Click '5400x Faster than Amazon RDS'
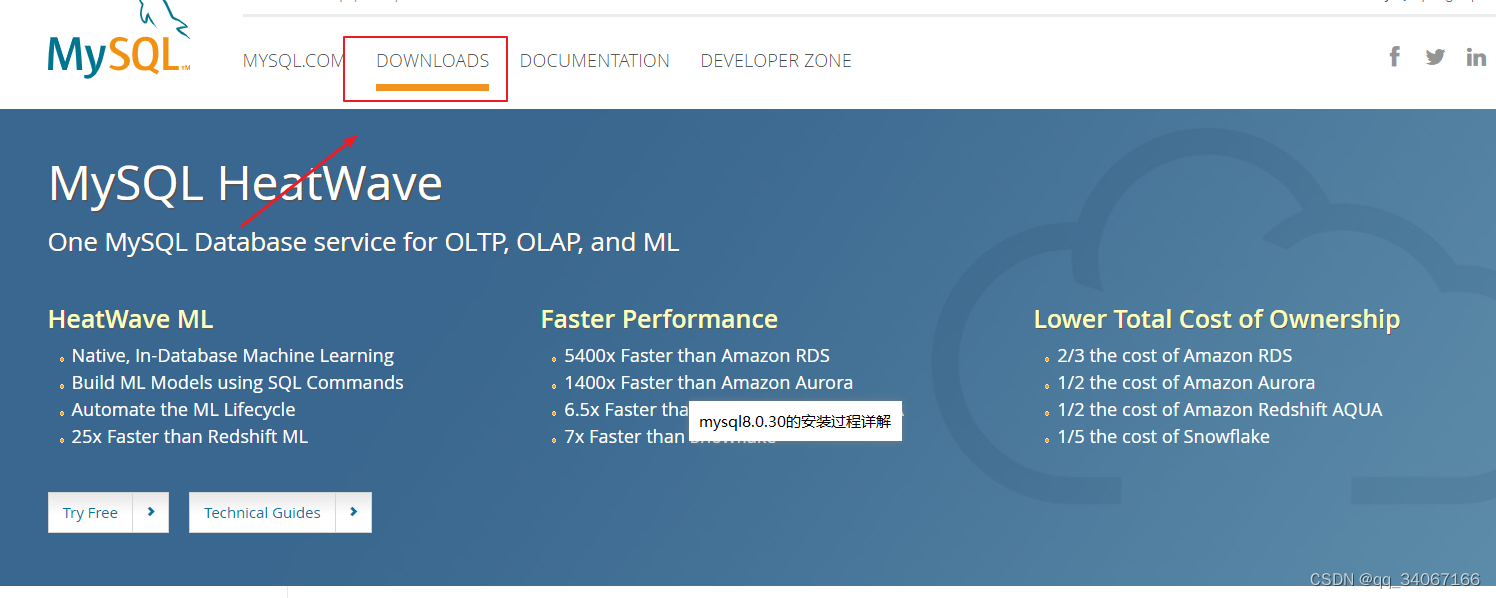Screen dimensions: 1496x598 click(697, 356)
